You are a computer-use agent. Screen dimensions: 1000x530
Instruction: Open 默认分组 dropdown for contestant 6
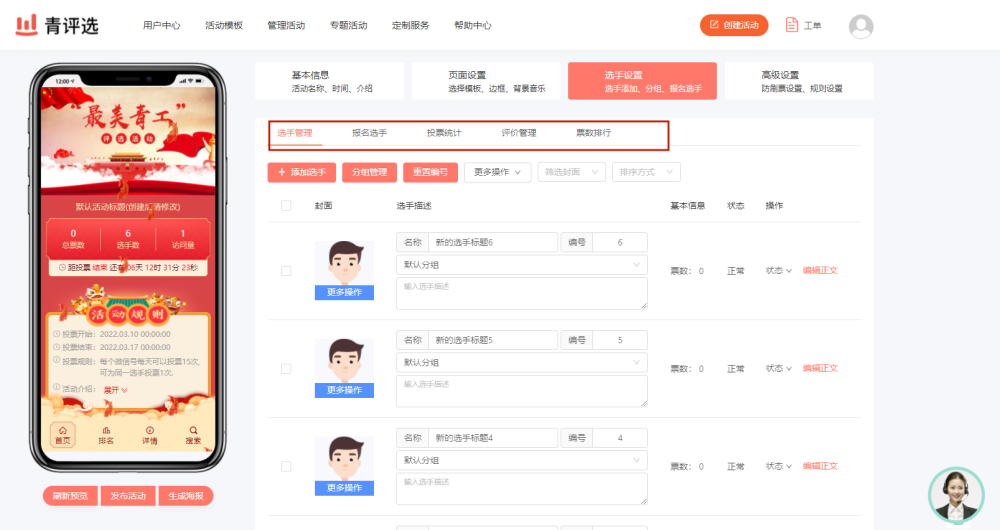(522, 265)
